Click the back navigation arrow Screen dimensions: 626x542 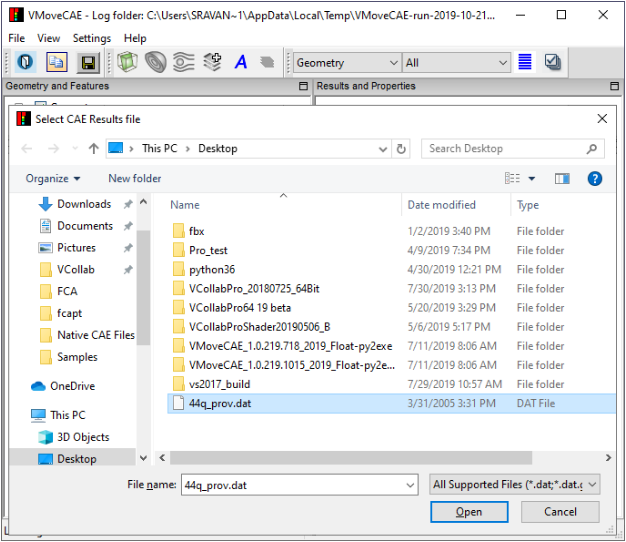pyautogui.click(x=27, y=148)
